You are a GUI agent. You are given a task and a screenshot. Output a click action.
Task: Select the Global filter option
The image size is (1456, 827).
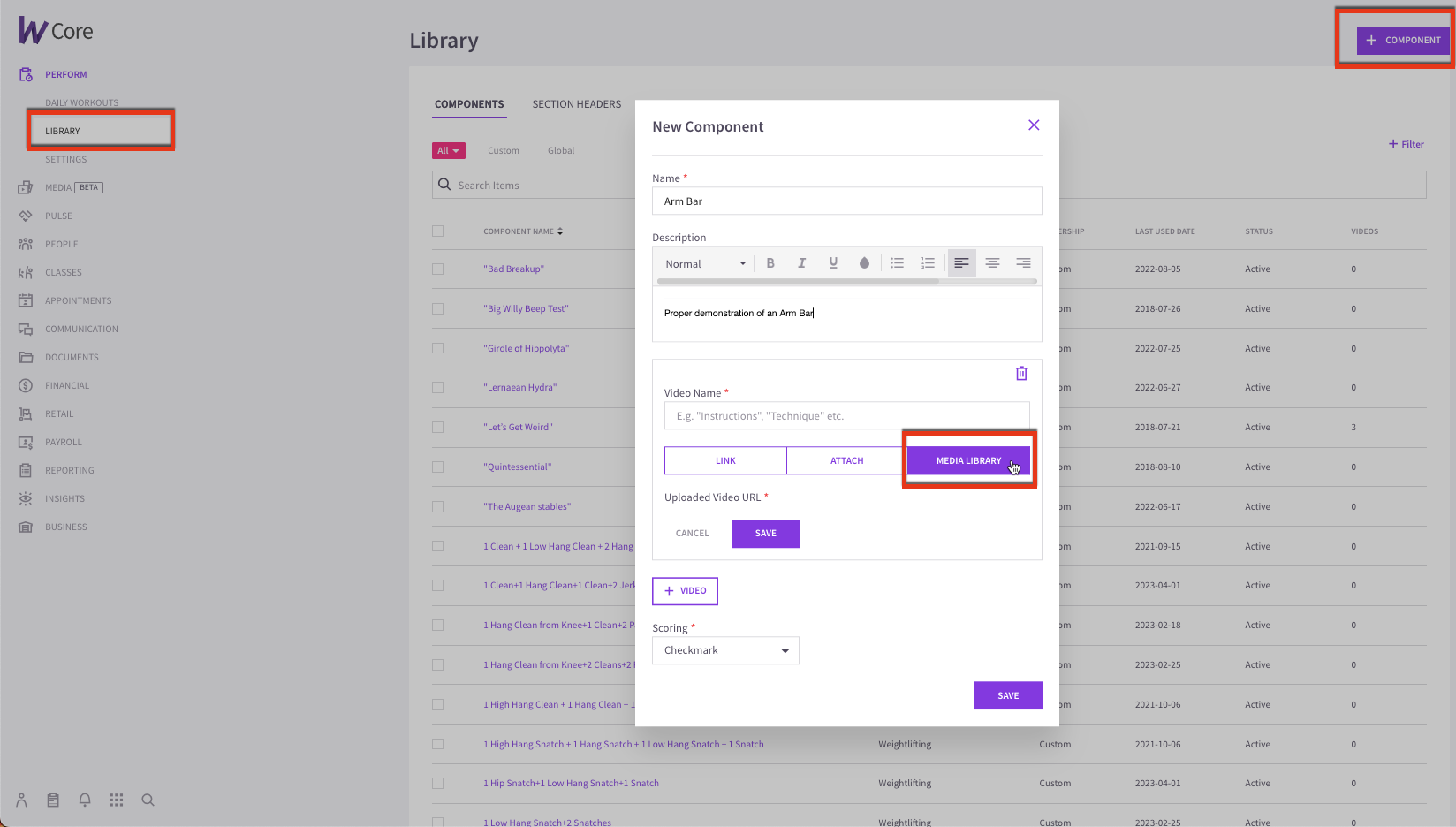(x=560, y=150)
